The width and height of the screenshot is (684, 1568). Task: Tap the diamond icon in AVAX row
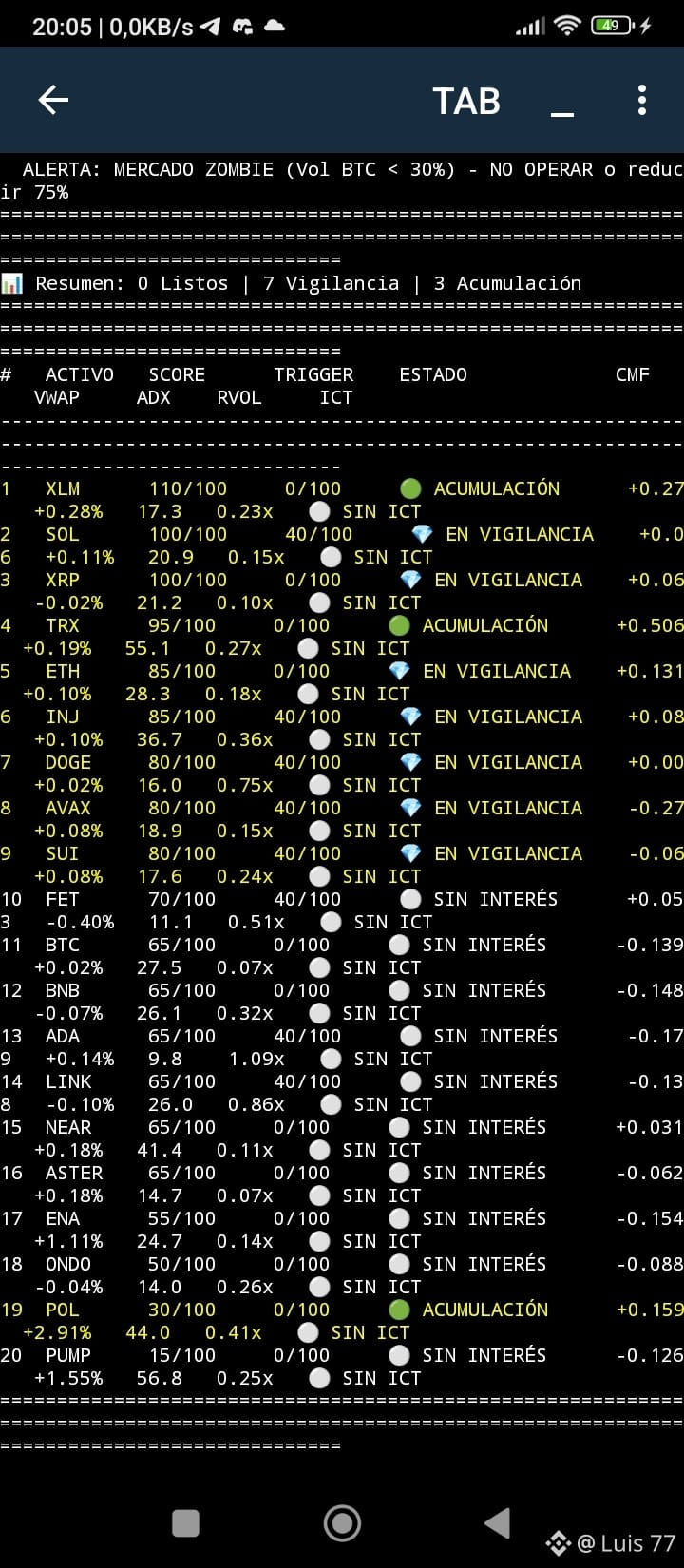point(410,809)
